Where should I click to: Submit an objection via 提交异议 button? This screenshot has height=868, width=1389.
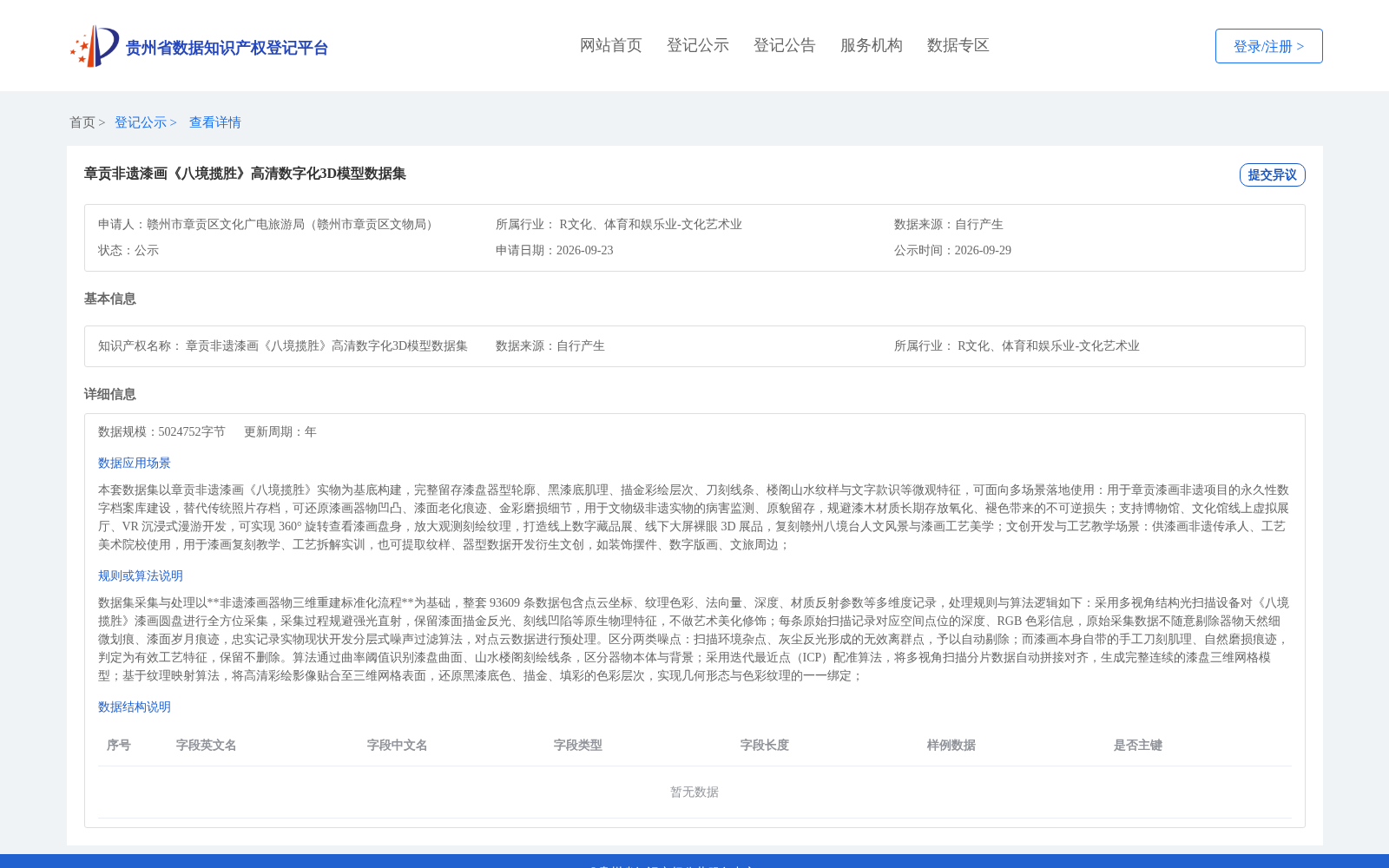(x=1273, y=174)
